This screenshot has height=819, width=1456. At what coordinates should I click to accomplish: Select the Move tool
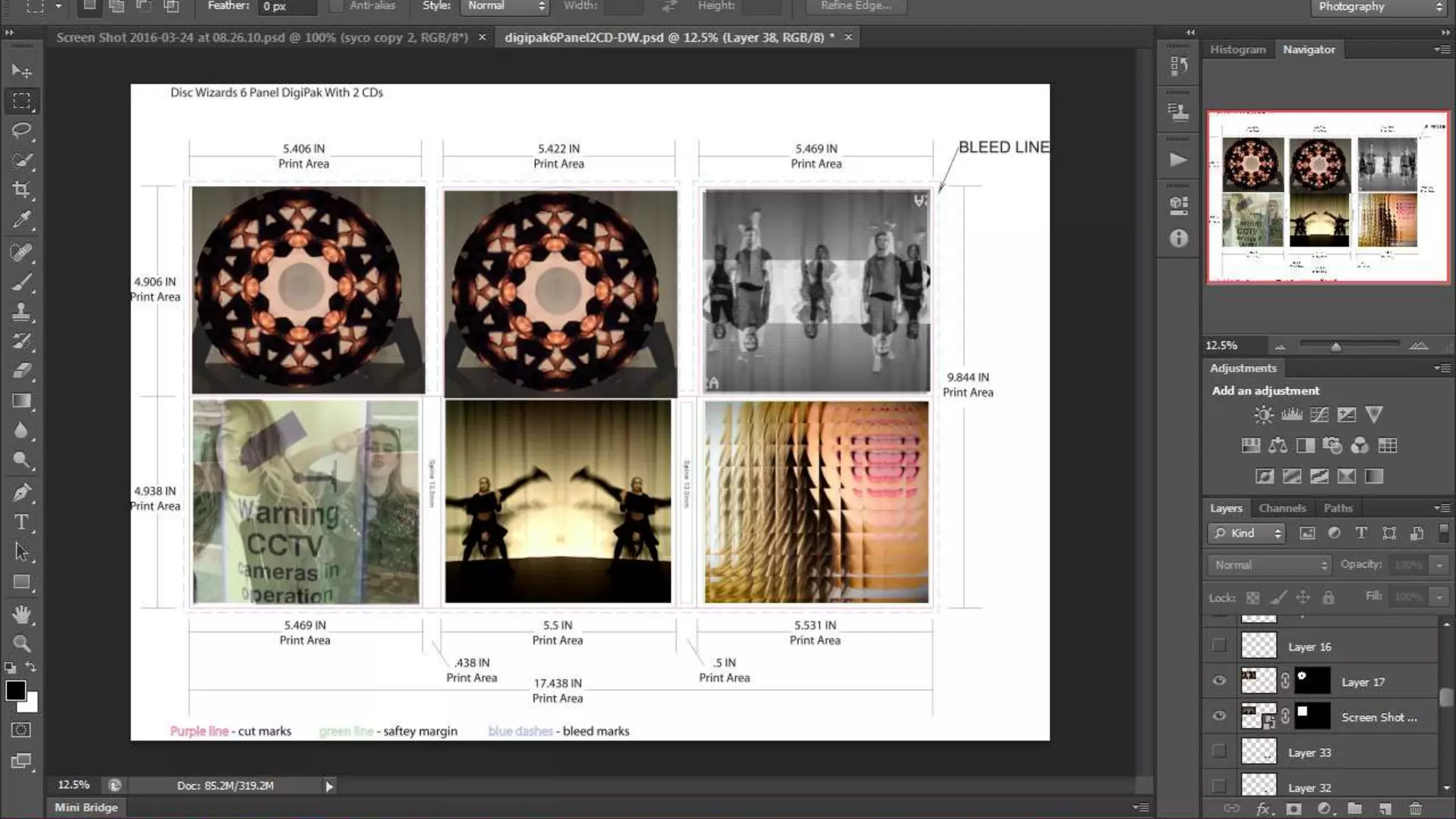click(x=22, y=70)
